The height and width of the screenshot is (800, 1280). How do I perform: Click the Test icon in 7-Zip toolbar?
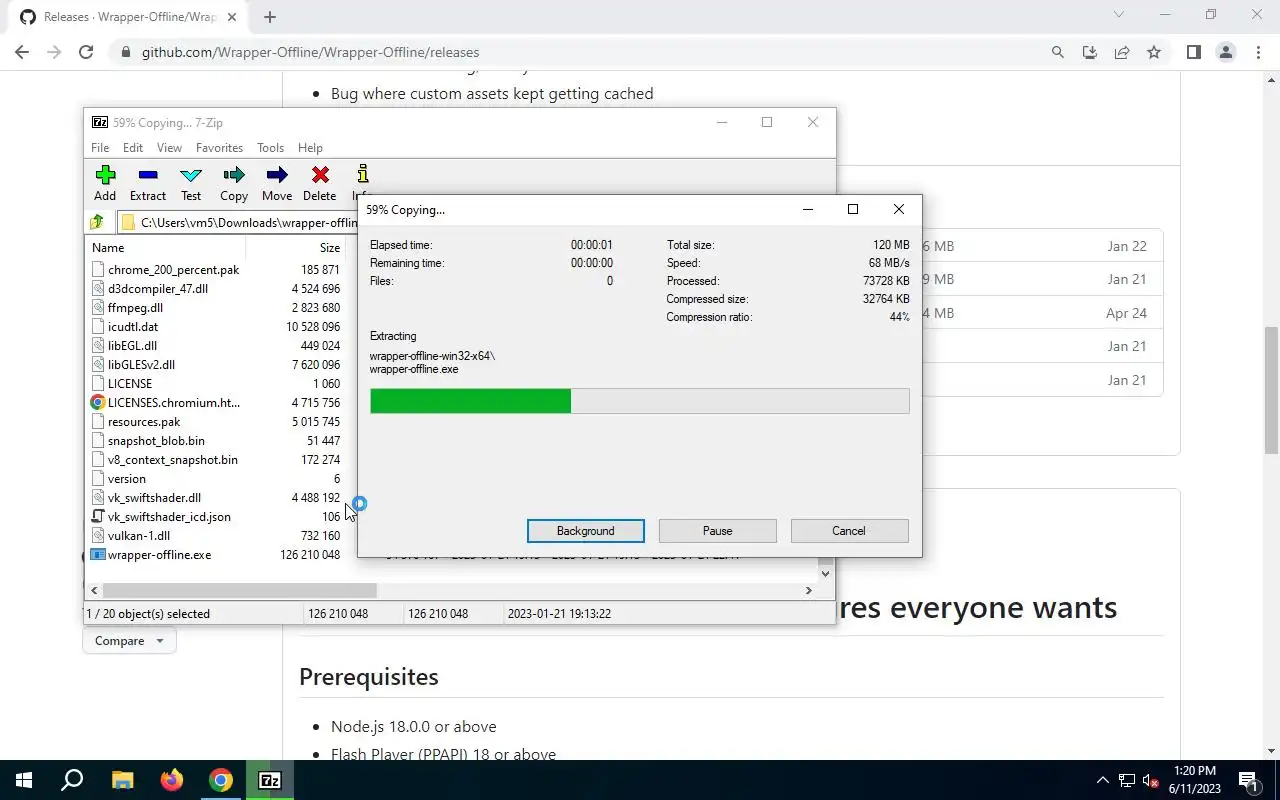click(191, 184)
